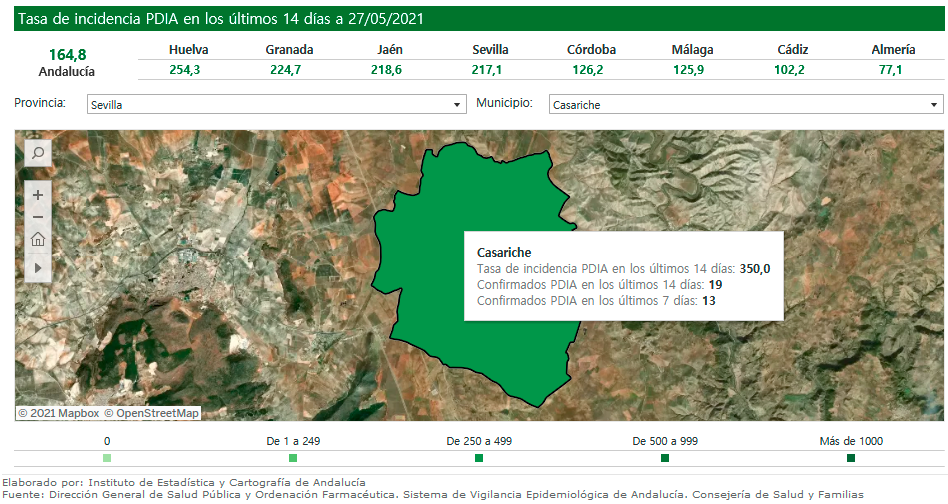Zoom in using the plus button
The width and height of the screenshot is (948, 504).
38,195
